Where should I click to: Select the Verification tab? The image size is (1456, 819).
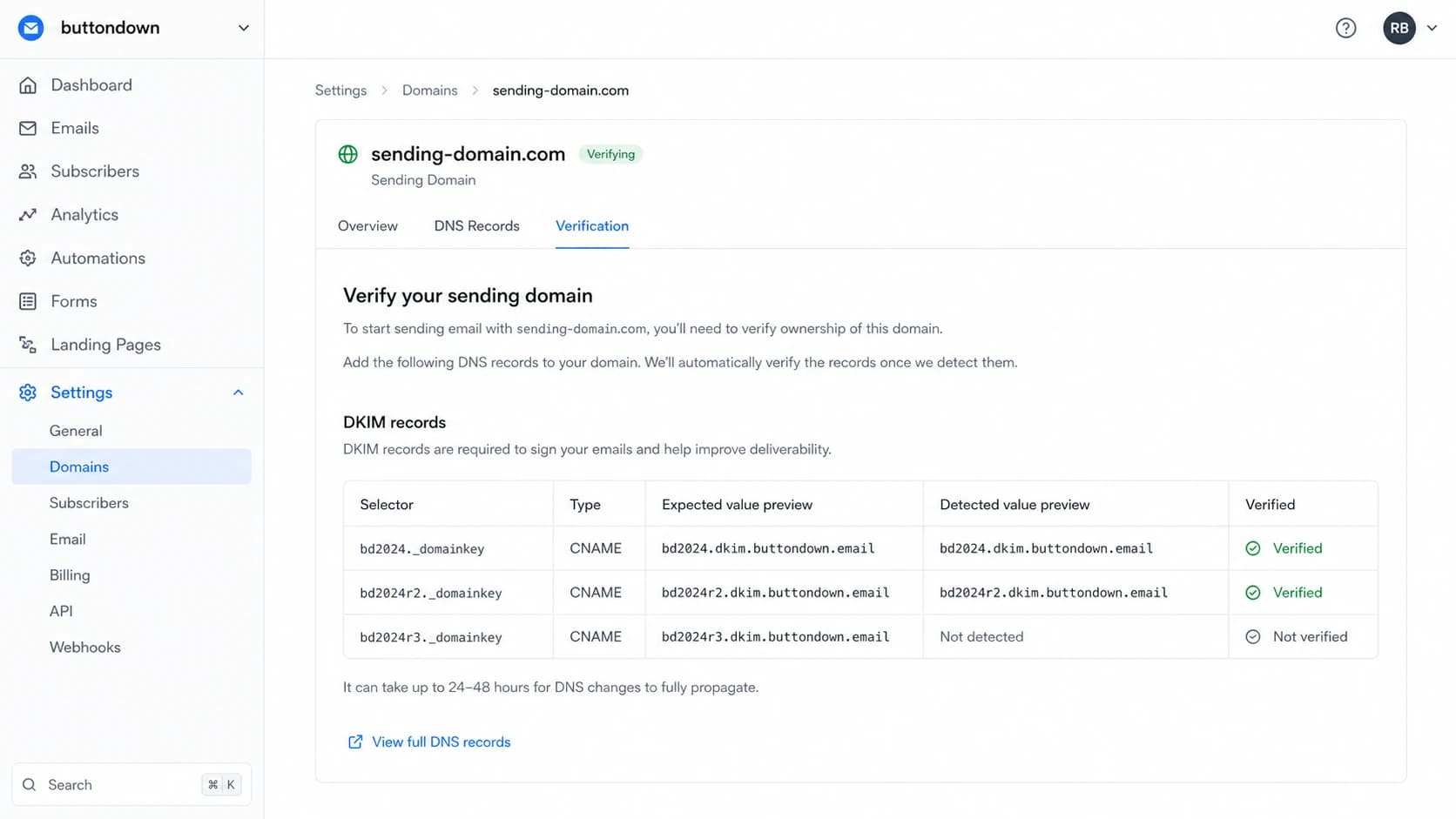592,226
